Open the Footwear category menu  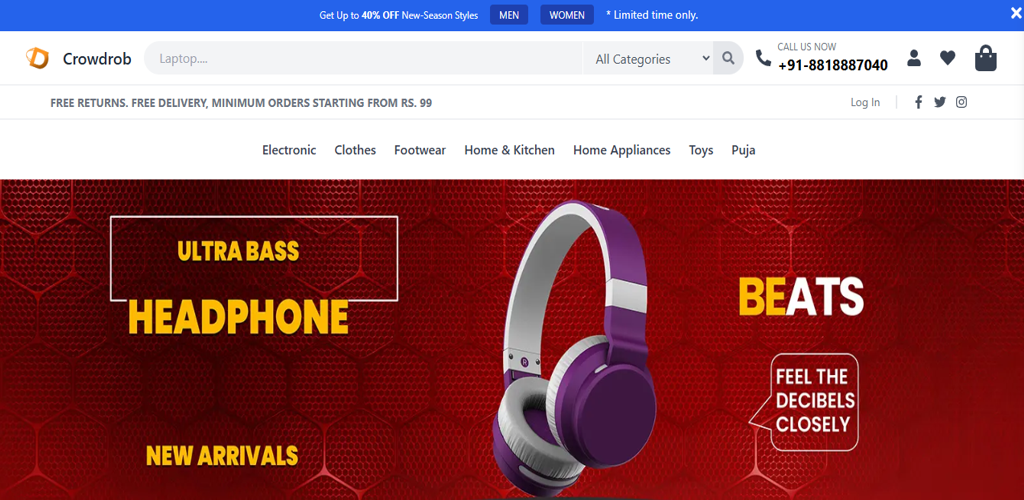click(x=420, y=150)
